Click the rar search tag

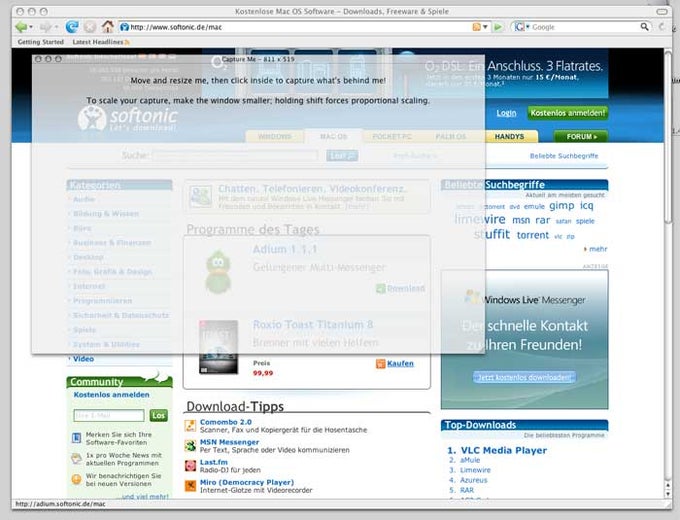click(x=543, y=220)
